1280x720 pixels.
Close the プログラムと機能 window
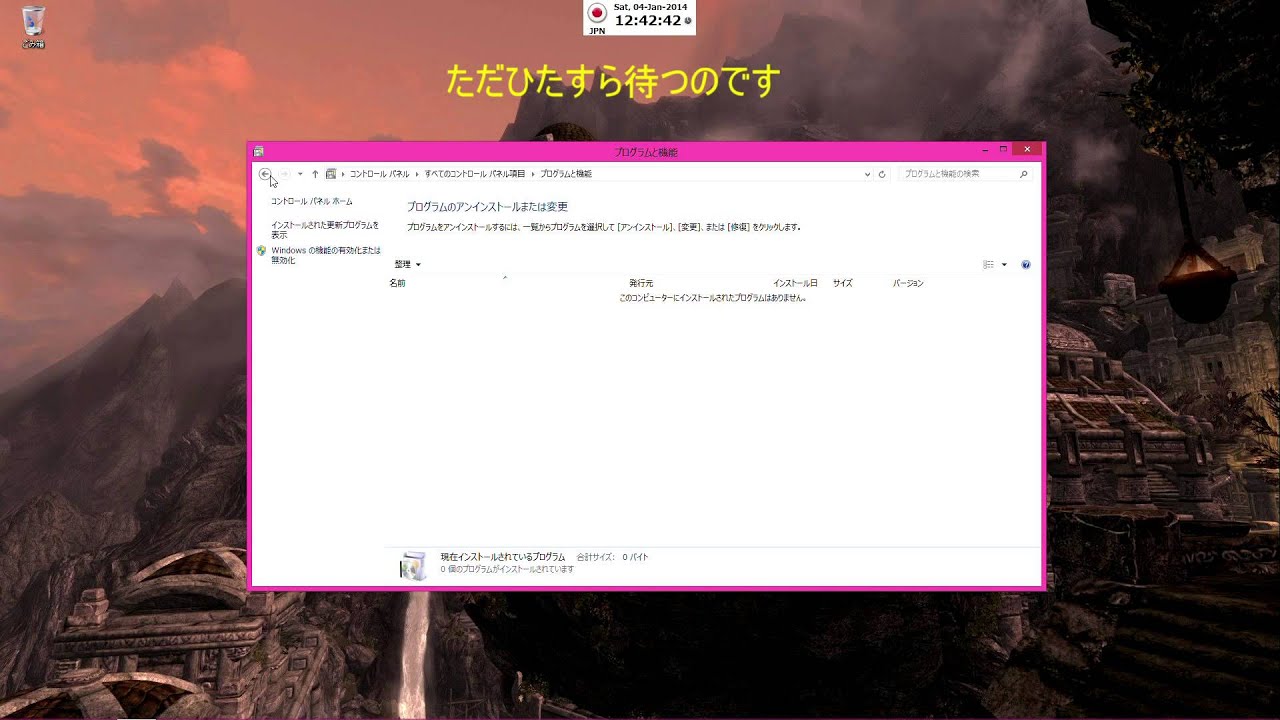point(1027,150)
